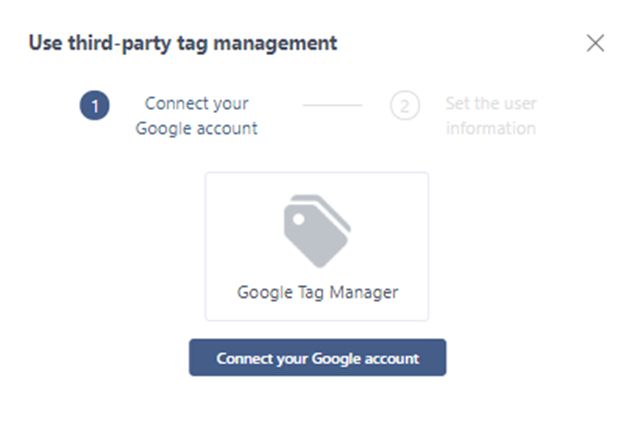Go to the Set the user information step label
This screenshot has width=635, height=448.
point(491,116)
